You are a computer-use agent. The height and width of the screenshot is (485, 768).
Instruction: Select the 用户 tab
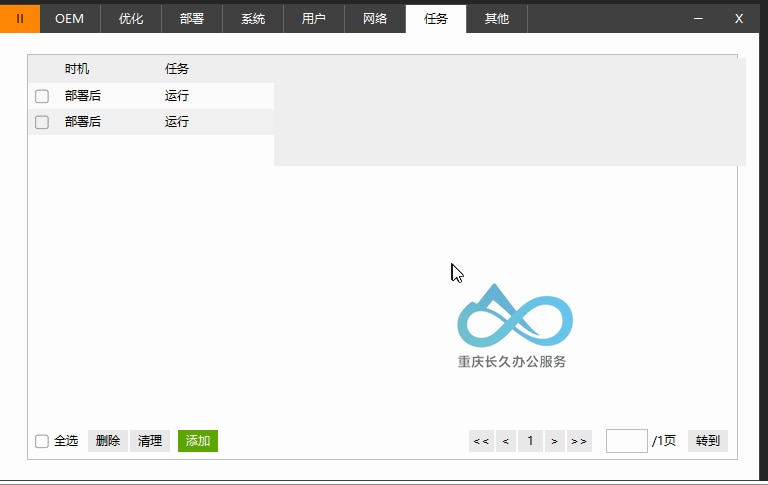[x=314, y=19]
